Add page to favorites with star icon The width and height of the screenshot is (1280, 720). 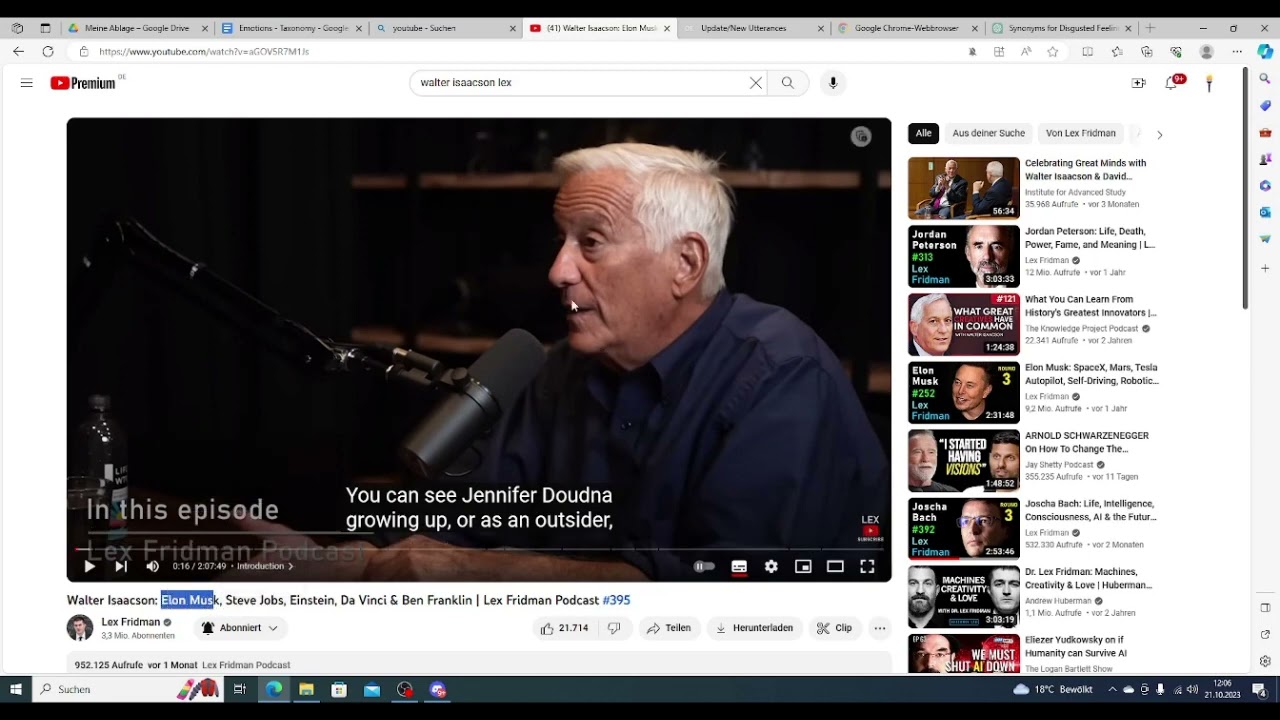click(1052, 51)
